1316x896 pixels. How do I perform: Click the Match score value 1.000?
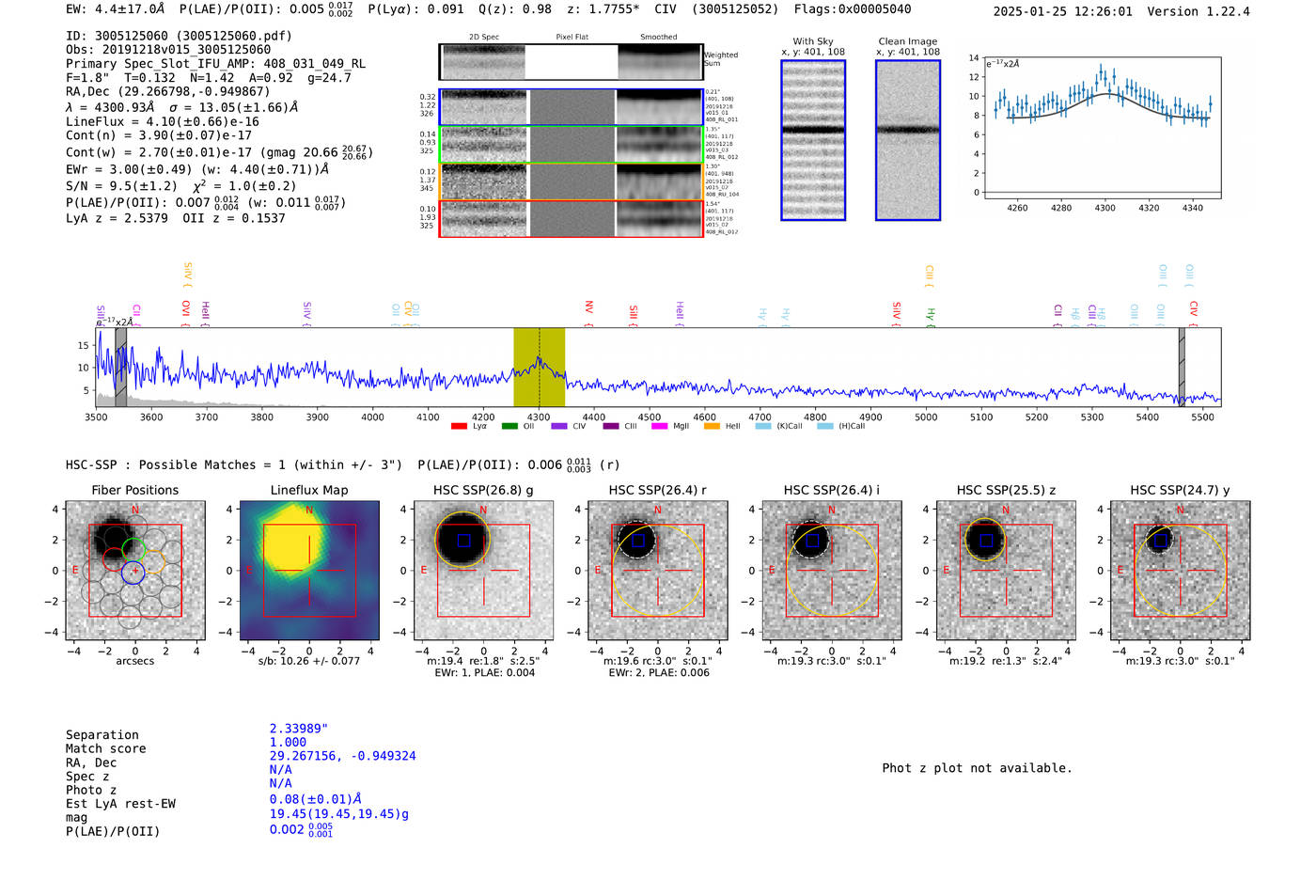(x=288, y=742)
